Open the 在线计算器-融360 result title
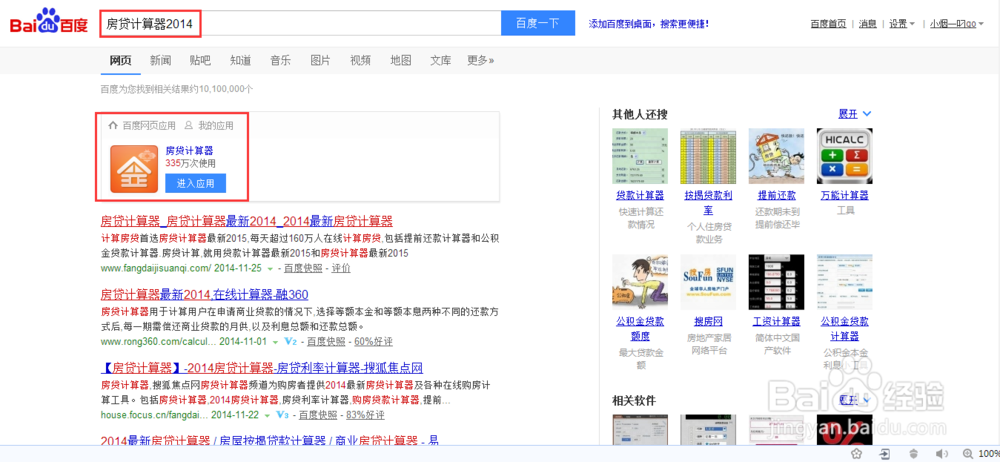Screen dimensions: 1000x462 [205, 294]
